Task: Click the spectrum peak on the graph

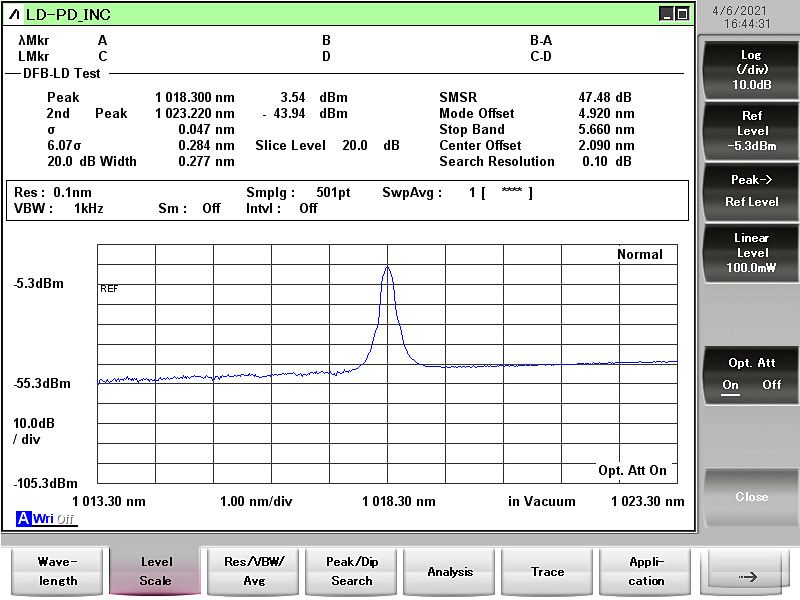Action: 387,267
